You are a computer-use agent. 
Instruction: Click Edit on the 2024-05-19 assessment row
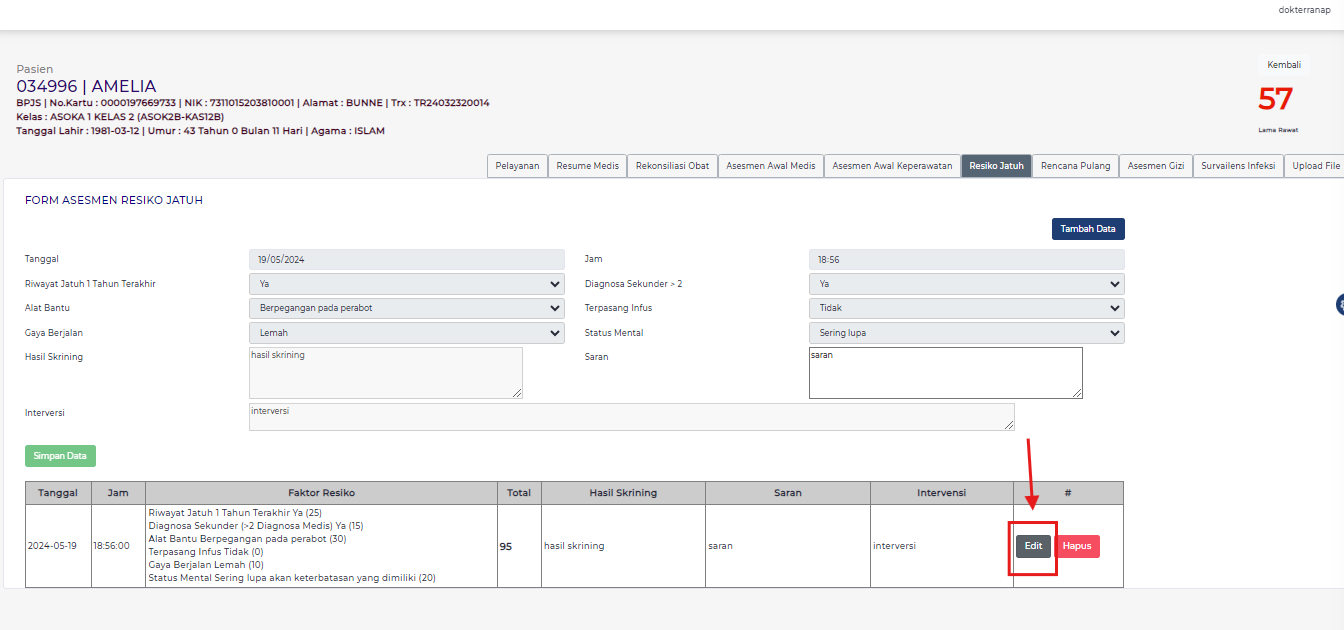click(x=1033, y=546)
